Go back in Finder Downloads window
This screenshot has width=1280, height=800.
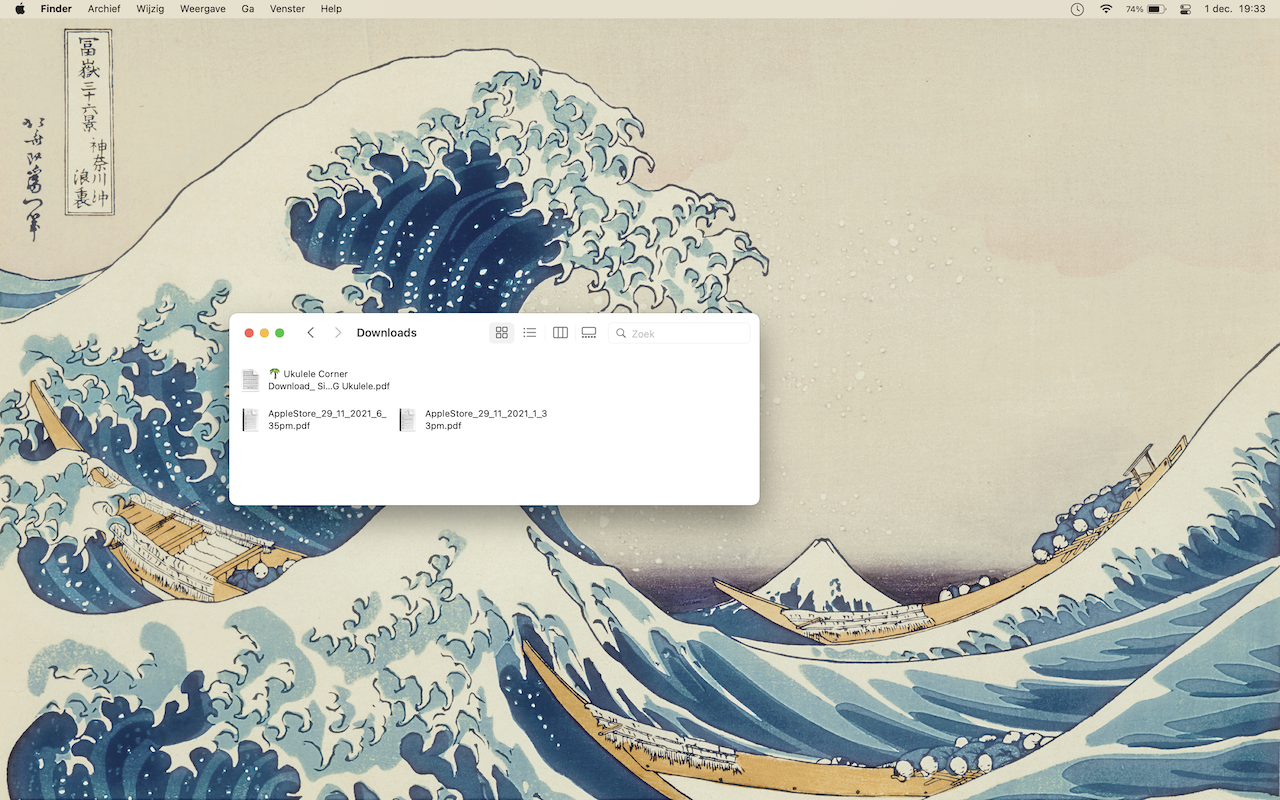[311, 333]
